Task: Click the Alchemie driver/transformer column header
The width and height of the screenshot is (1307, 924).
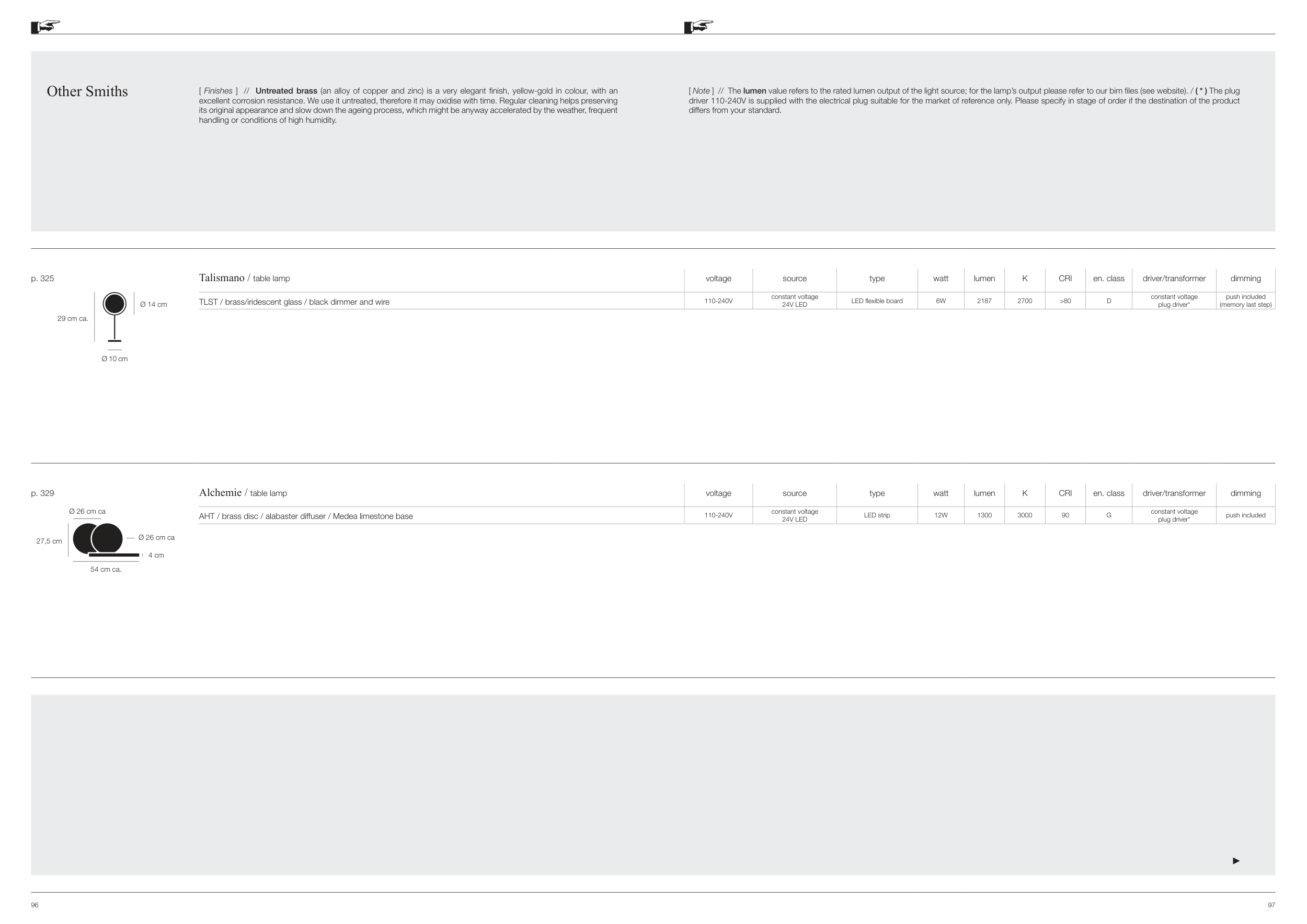Action: [x=1174, y=493]
